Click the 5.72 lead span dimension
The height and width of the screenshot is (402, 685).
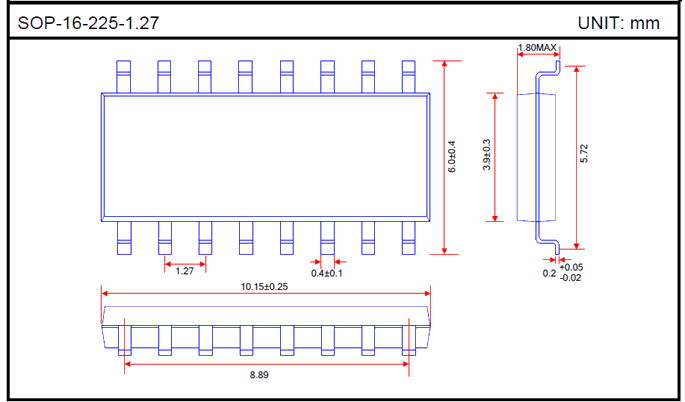click(x=584, y=155)
